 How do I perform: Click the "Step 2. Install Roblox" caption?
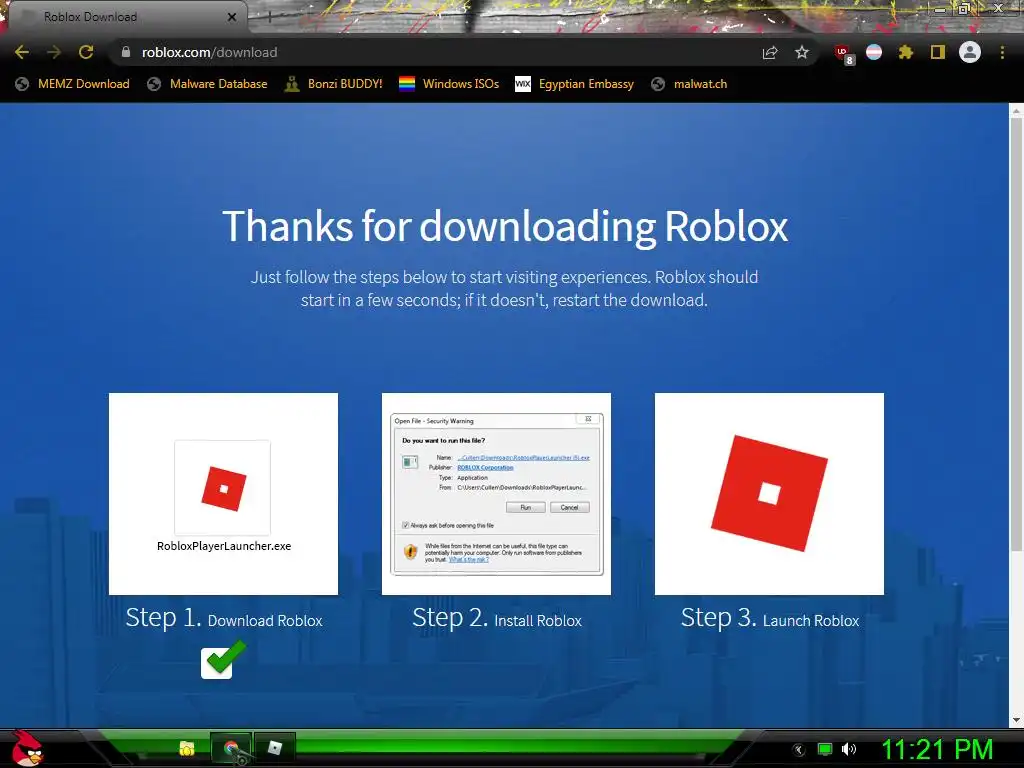[x=497, y=618]
